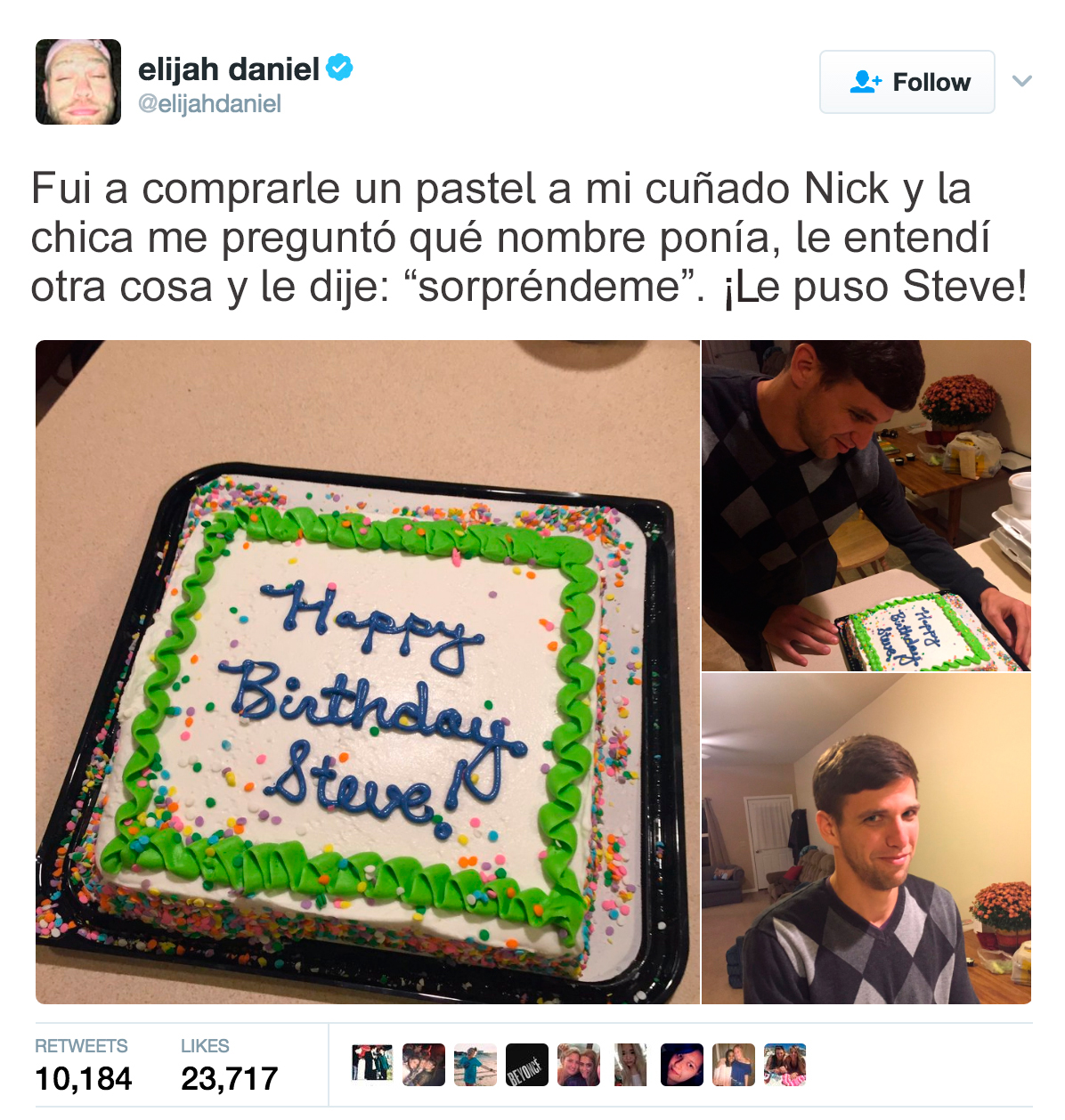Click the second liker avatar thumbnail
Image resolution: width=1065 pixels, height=1120 pixels.
[x=424, y=1065]
